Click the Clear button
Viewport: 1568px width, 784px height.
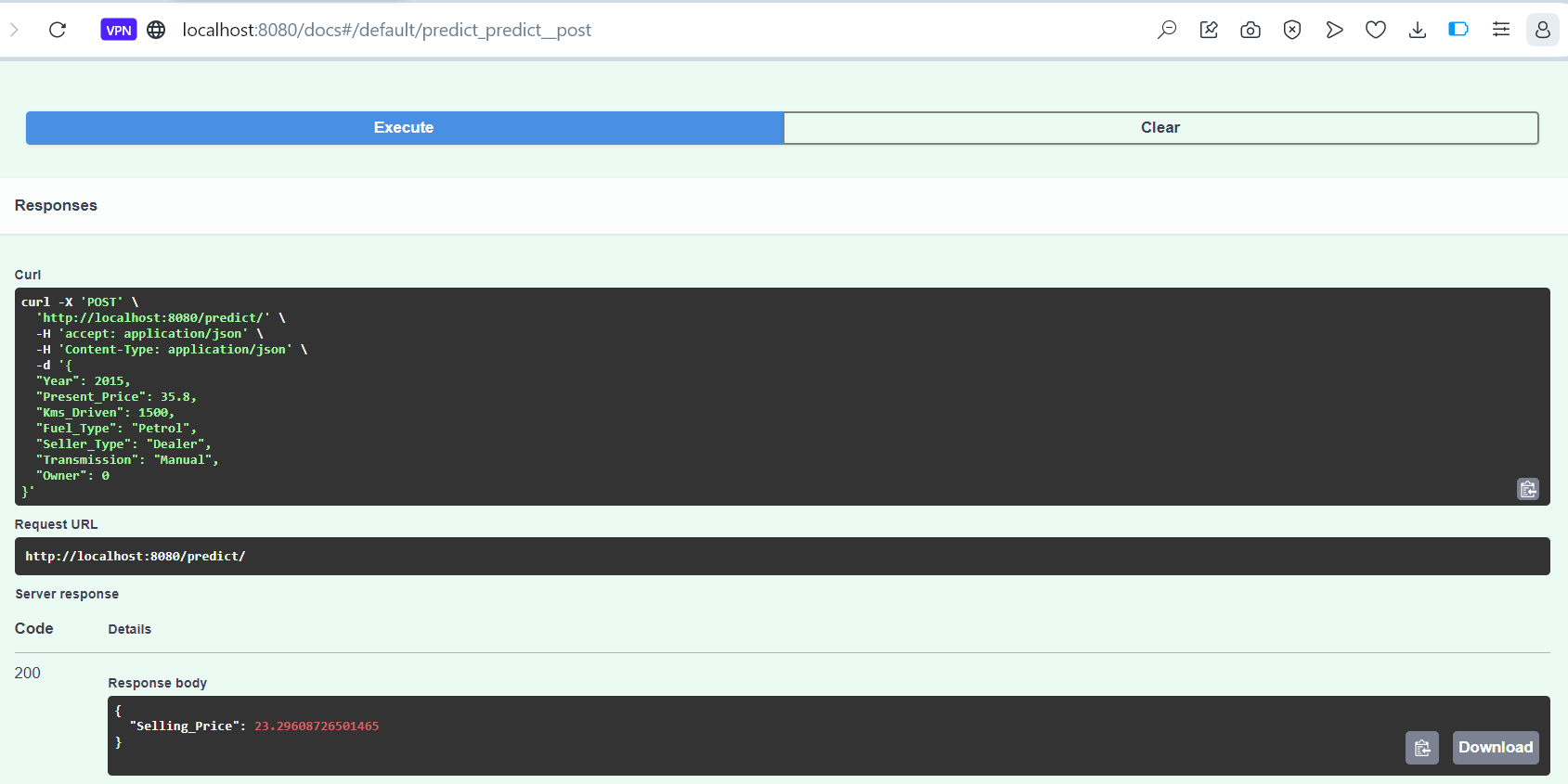(1160, 128)
